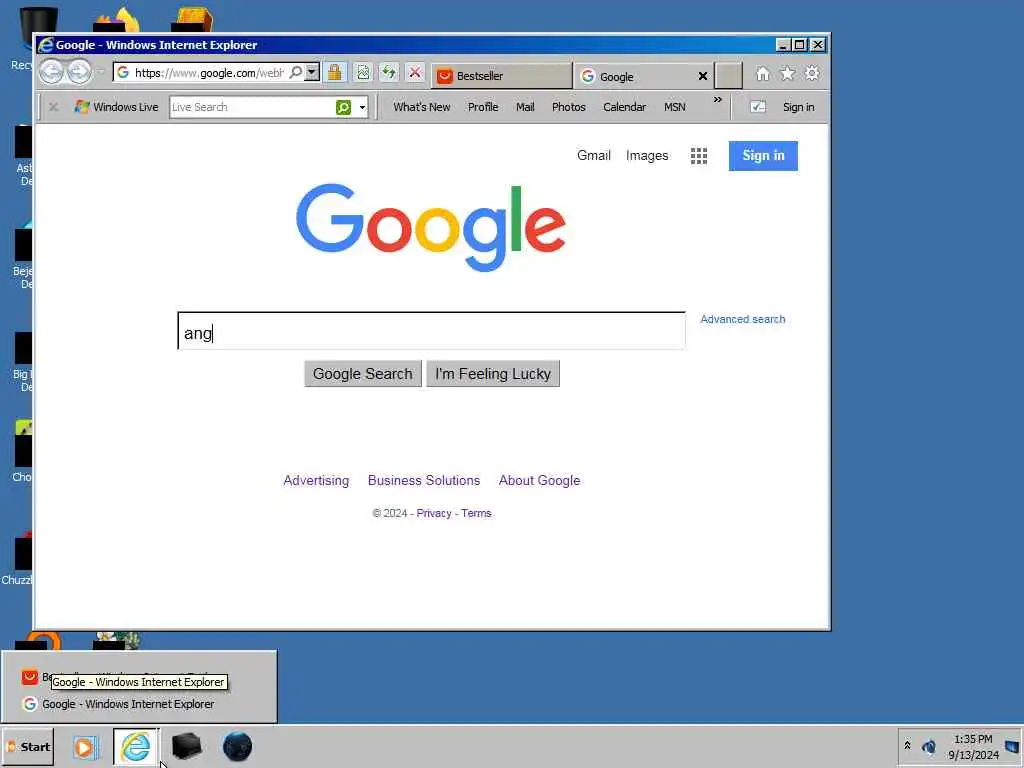1024x768 pixels.
Task: Click the red Stop loading icon
Action: tap(415, 72)
